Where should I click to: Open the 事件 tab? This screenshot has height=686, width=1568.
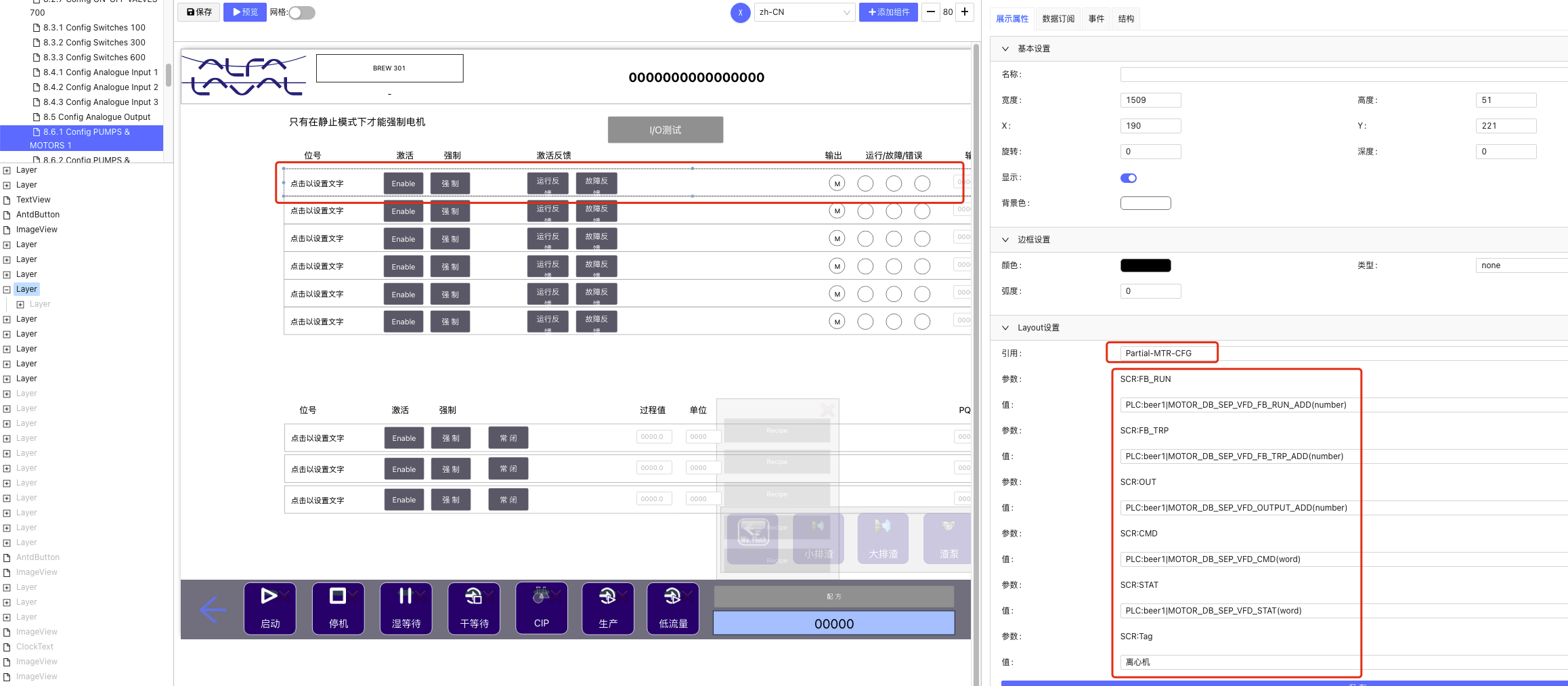(x=1096, y=19)
